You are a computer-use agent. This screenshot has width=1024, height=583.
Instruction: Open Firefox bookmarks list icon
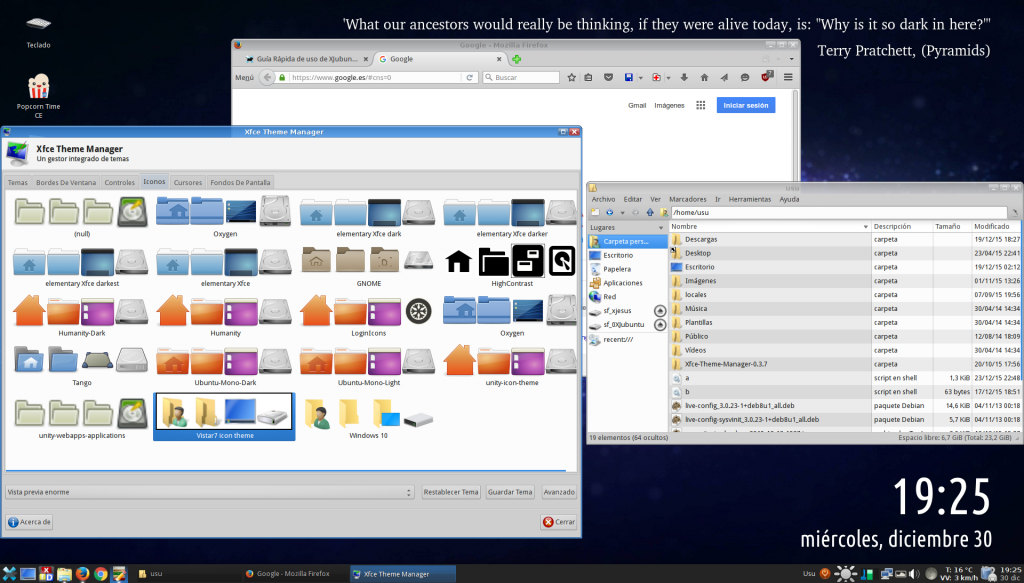pos(588,77)
